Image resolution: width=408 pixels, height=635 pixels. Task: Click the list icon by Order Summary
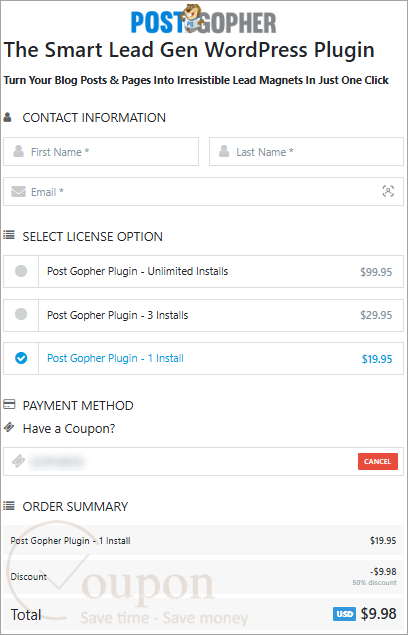tap(9, 505)
